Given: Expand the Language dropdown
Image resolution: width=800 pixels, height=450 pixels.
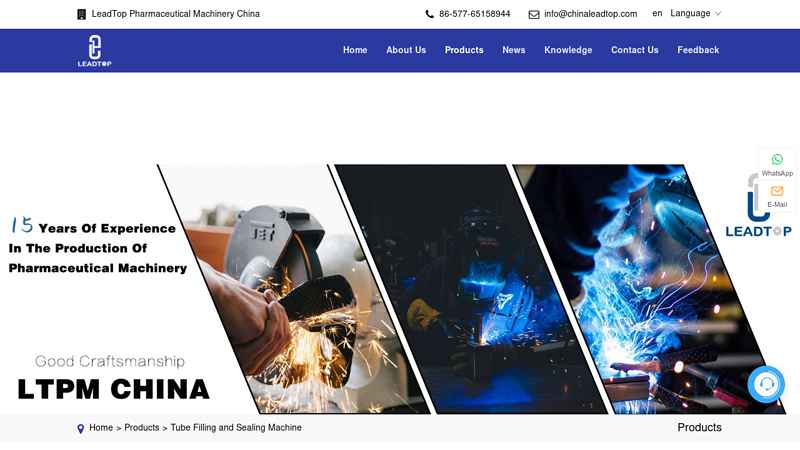Looking at the screenshot, I should tap(695, 13).
